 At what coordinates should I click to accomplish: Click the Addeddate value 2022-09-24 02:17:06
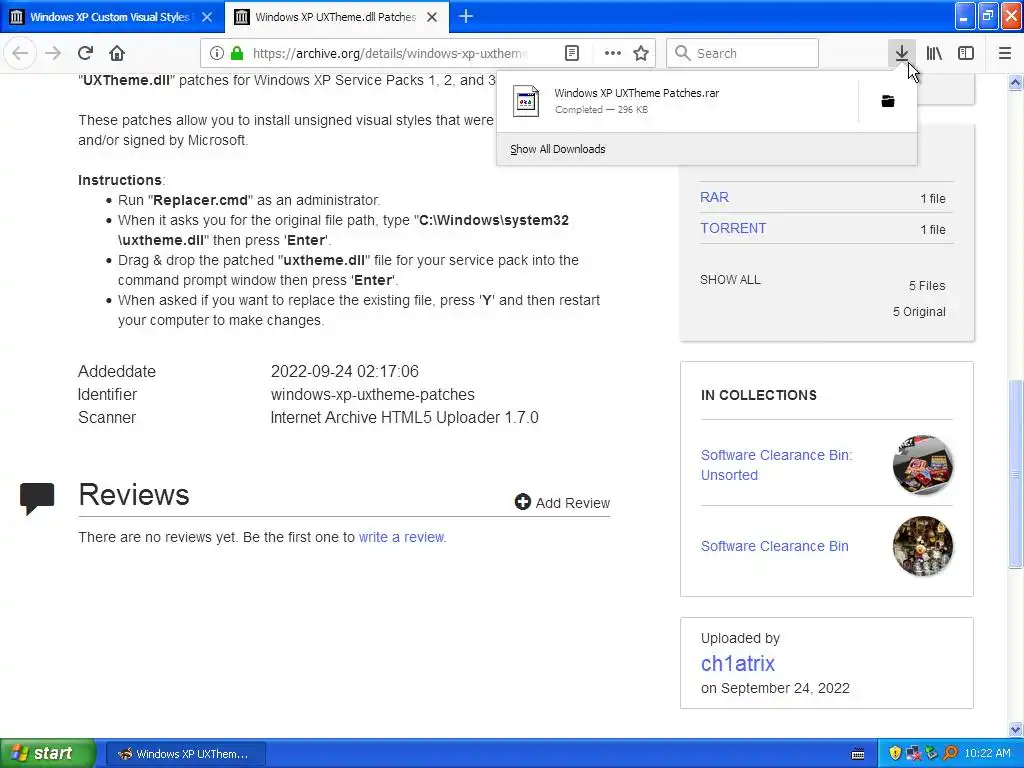point(345,372)
